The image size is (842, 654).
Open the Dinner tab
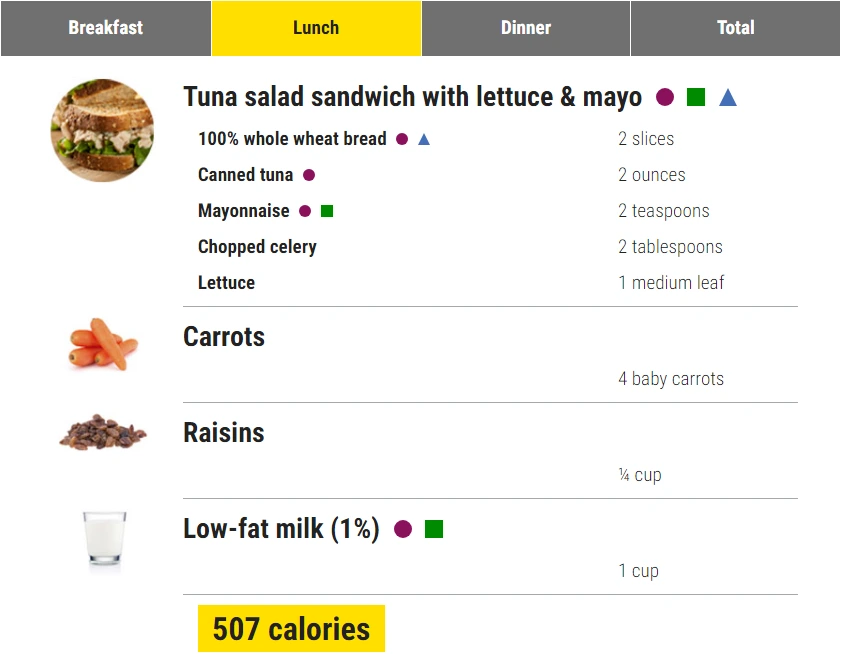pyautogui.click(x=526, y=28)
